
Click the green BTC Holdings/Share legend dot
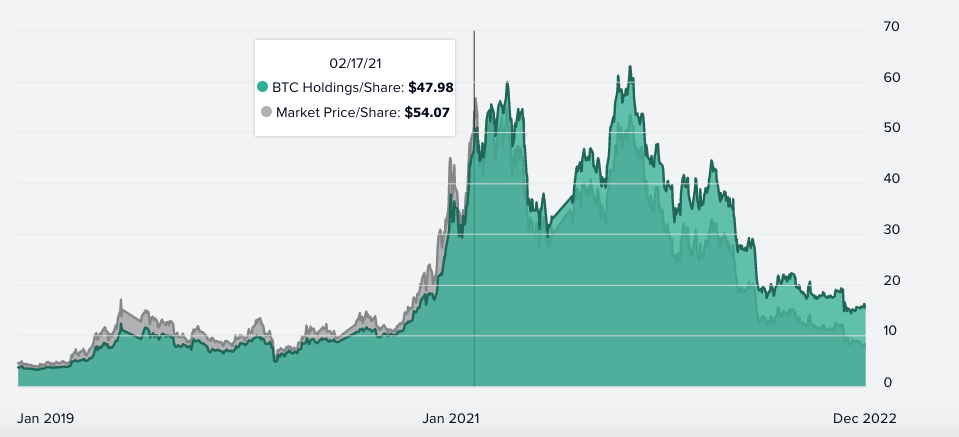tap(264, 87)
